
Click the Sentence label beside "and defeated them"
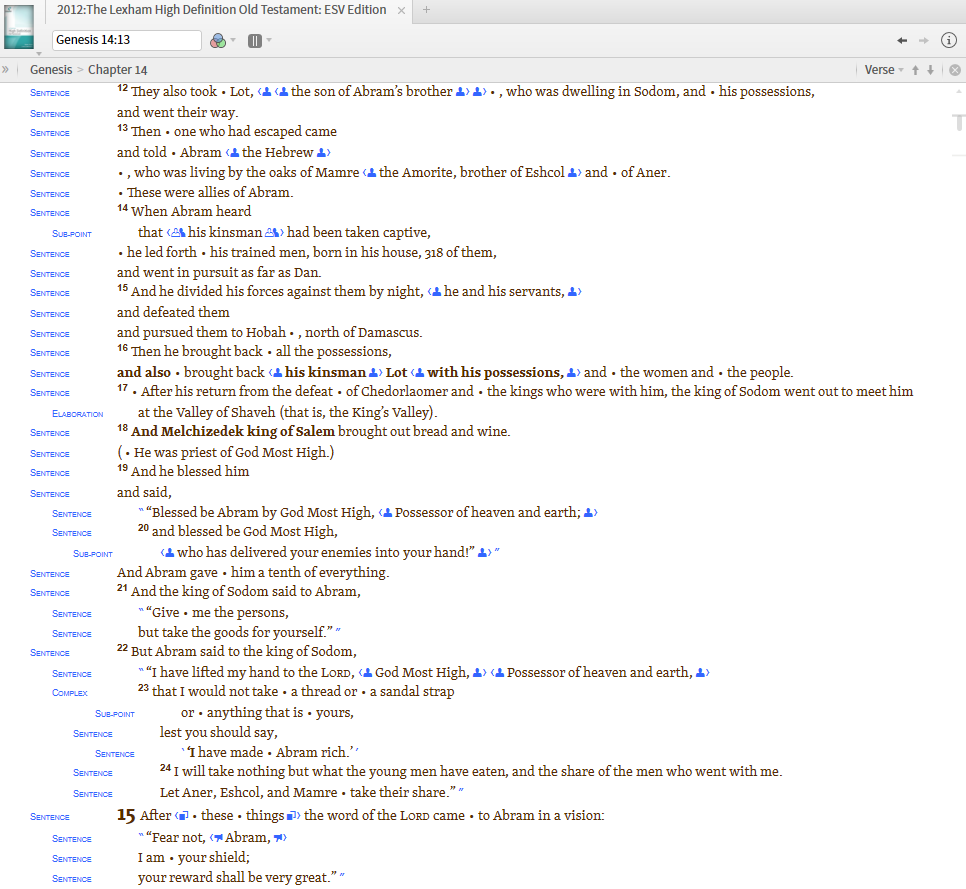(50, 314)
